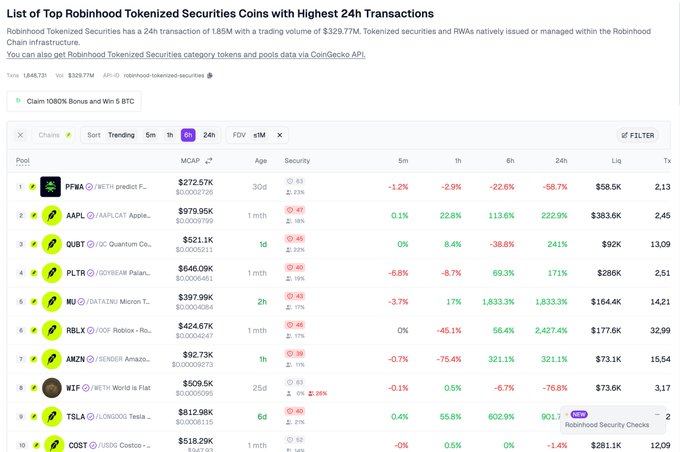
Task: Sort by the Age column header
Action: pos(261,160)
